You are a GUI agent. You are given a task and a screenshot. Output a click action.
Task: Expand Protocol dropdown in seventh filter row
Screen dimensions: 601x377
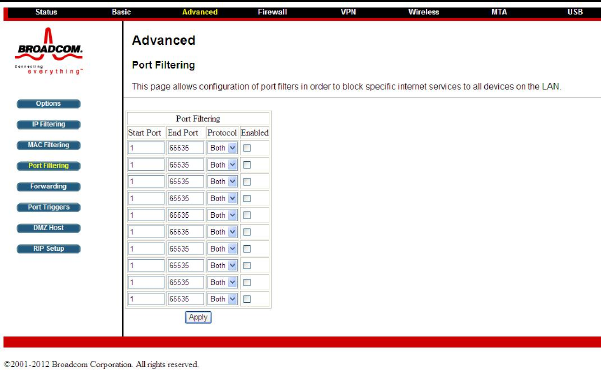coord(222,249)
